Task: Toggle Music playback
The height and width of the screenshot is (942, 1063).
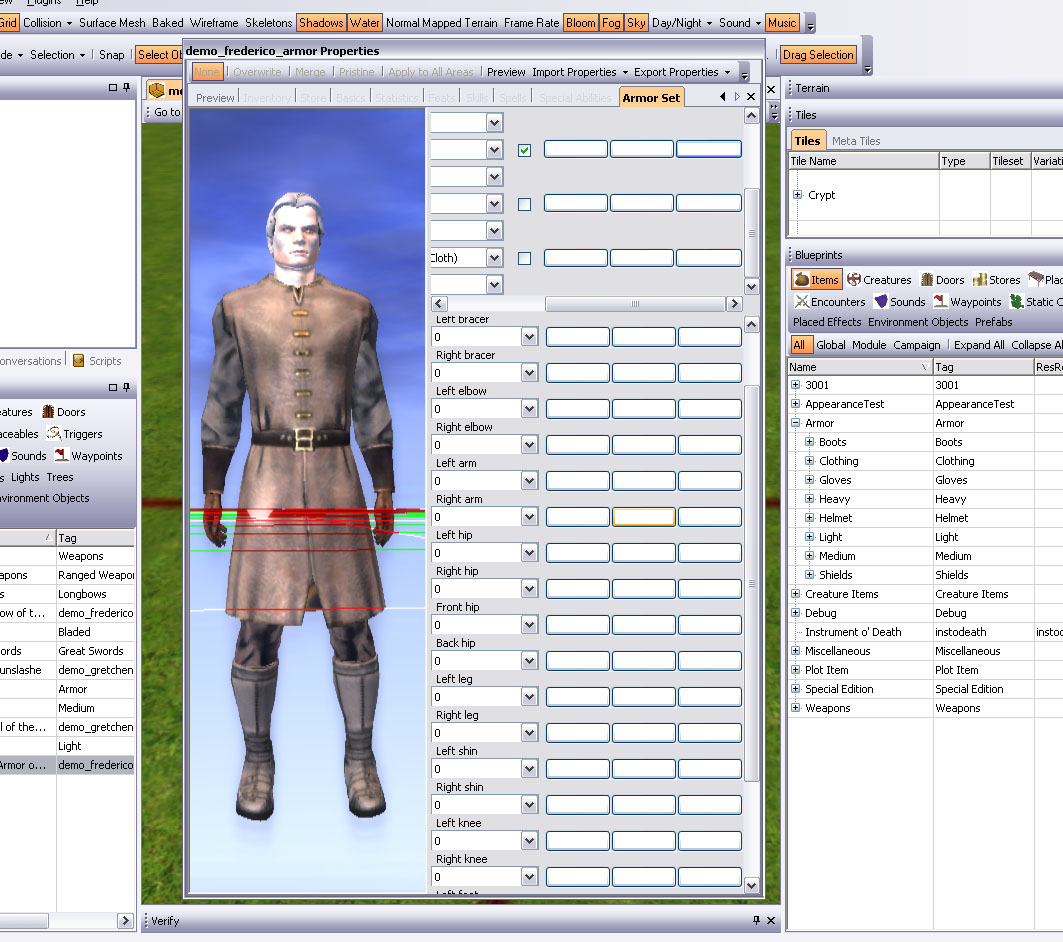Action: pyautogui.click(x=782, y=23)
